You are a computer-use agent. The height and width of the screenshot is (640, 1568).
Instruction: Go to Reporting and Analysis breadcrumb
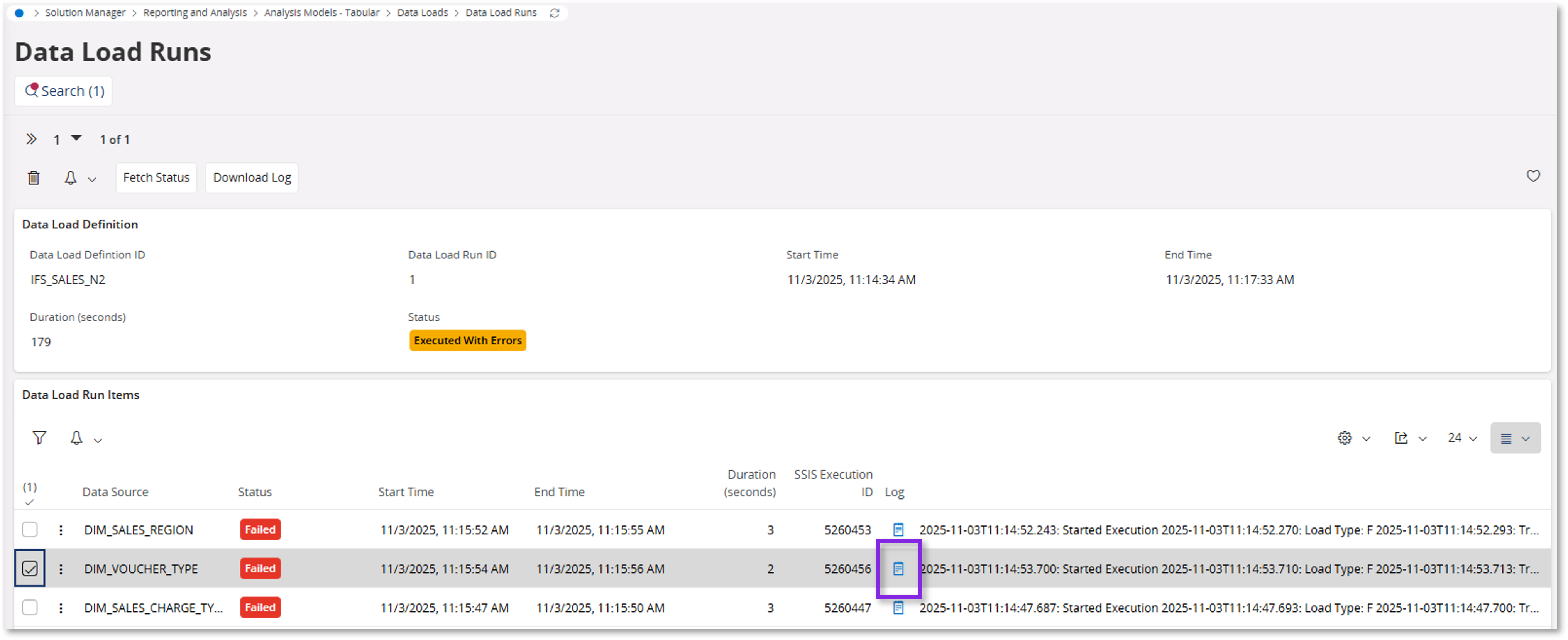pos(195,13)
